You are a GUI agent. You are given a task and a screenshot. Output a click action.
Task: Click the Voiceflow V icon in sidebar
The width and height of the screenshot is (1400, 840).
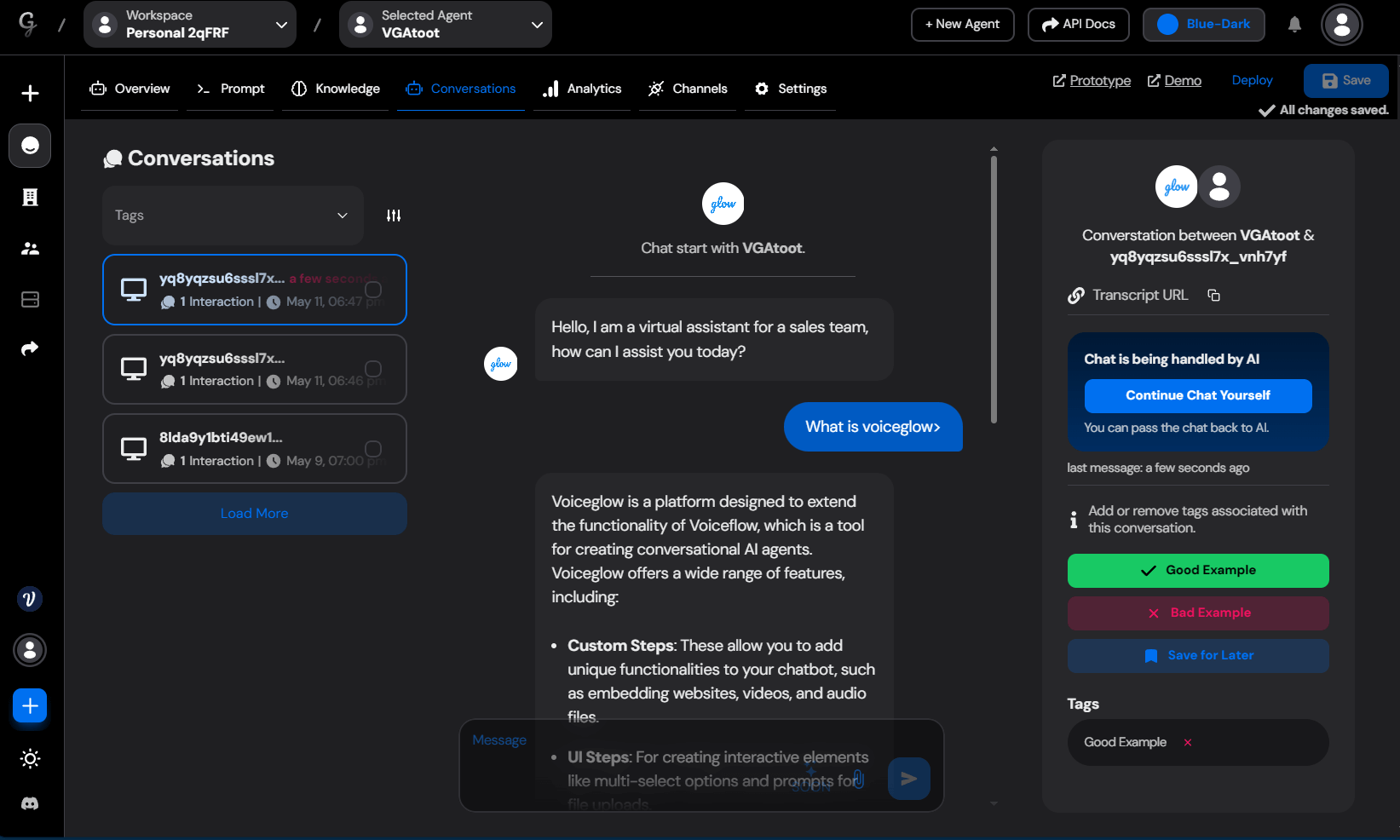click(x=30, y=599)
